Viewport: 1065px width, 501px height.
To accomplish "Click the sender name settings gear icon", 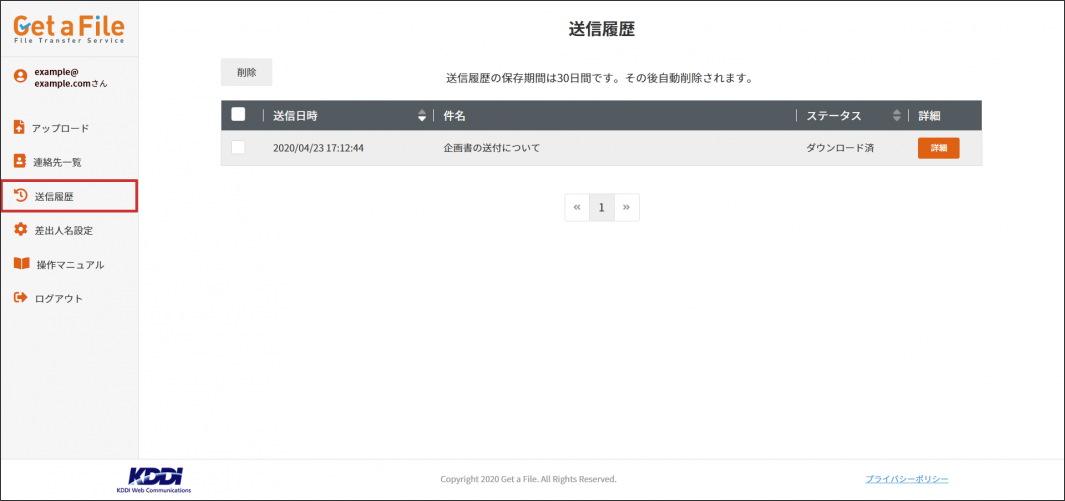I will point(20,230).
